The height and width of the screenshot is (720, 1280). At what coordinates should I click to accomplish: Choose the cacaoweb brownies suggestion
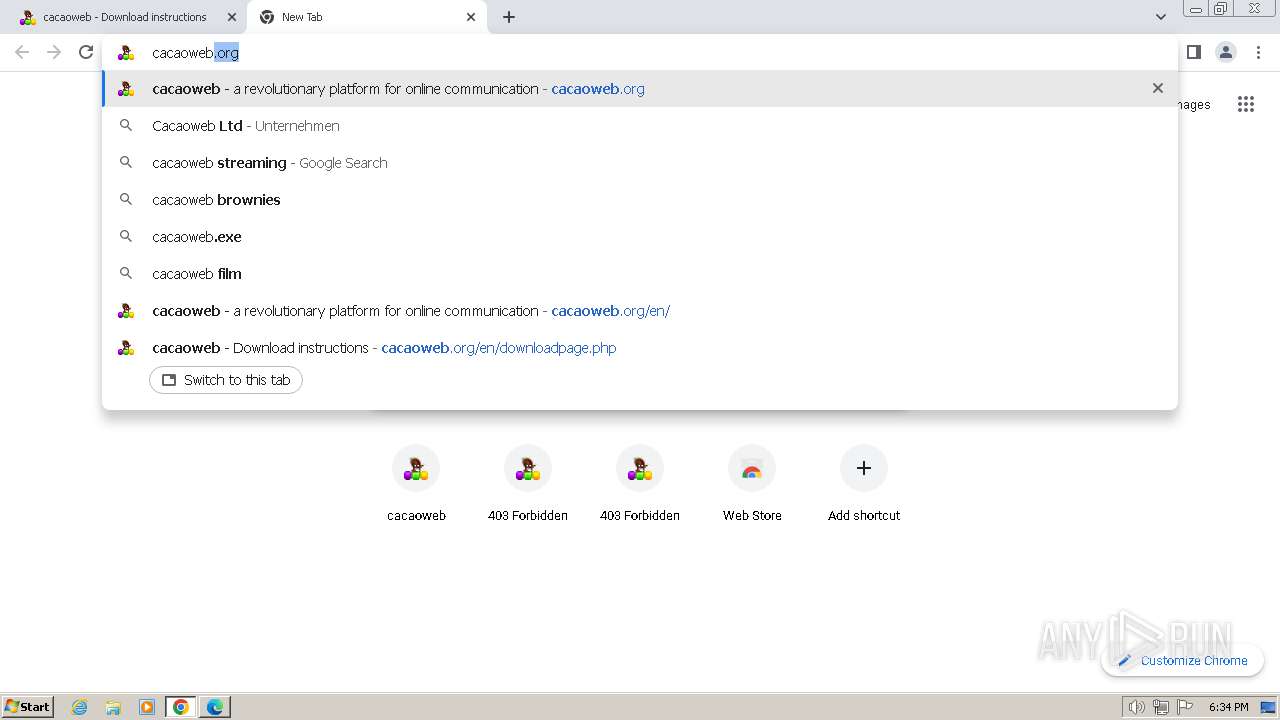(640, 200)
